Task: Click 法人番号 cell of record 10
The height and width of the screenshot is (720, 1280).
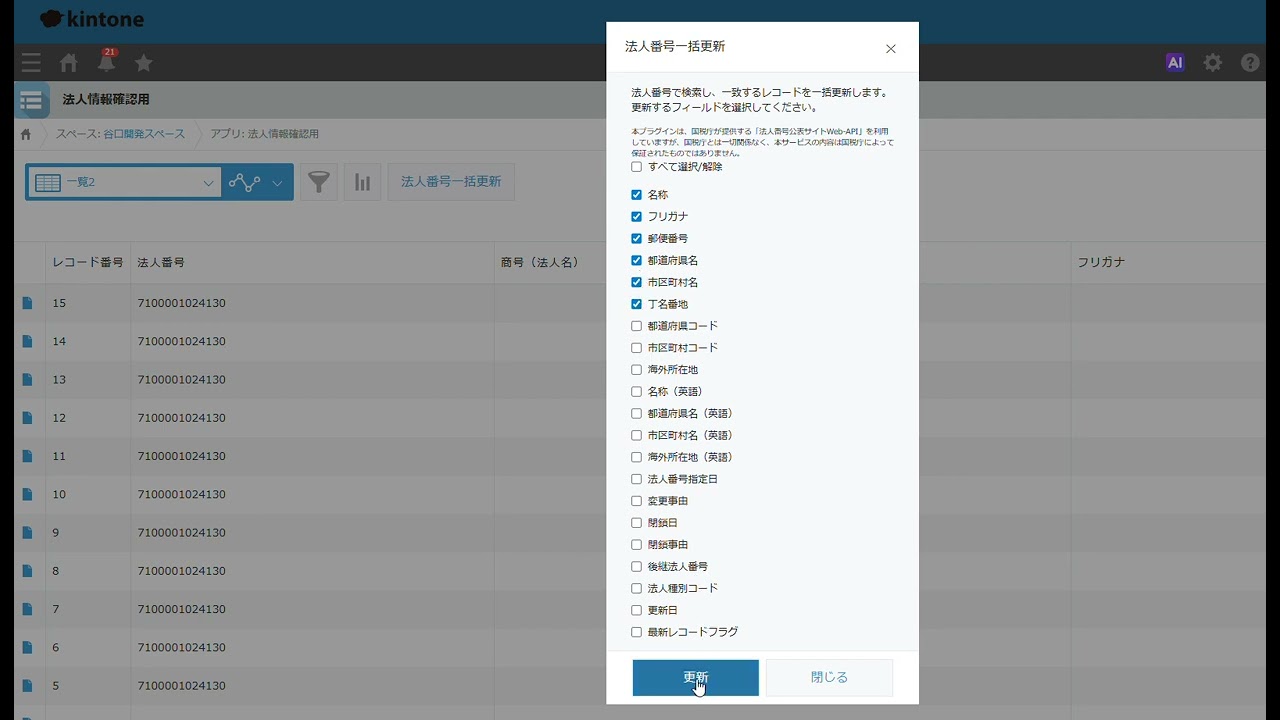Action: click(x=312, y=494)
